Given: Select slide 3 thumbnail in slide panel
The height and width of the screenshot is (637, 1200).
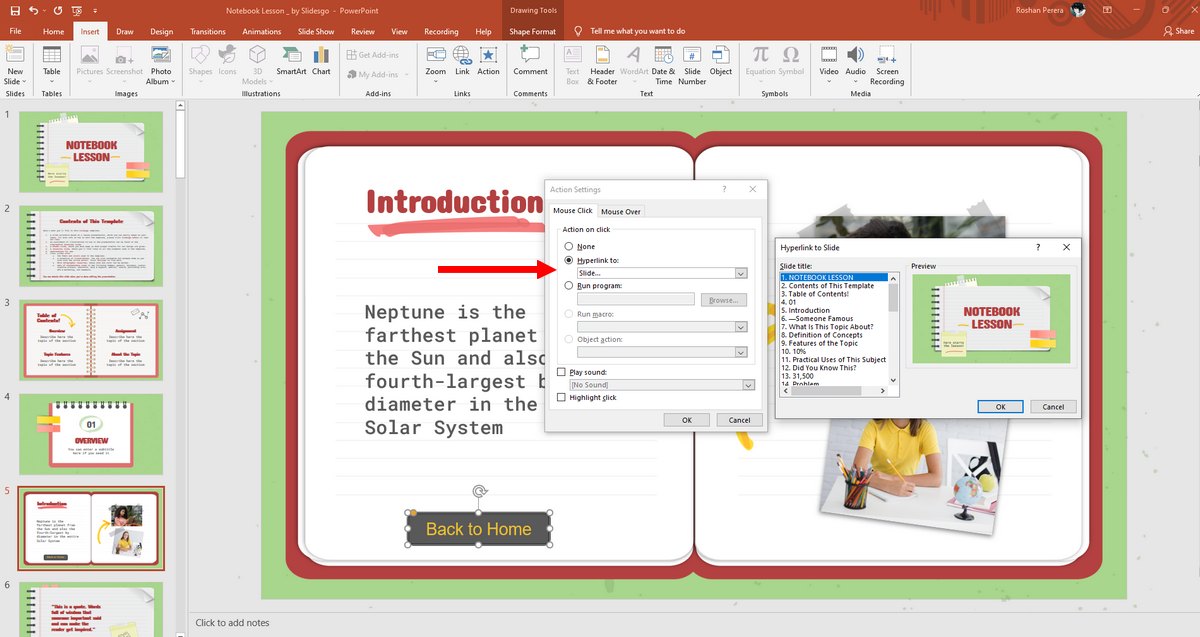Looking at the screenshot, I should [x=91, y=340].
